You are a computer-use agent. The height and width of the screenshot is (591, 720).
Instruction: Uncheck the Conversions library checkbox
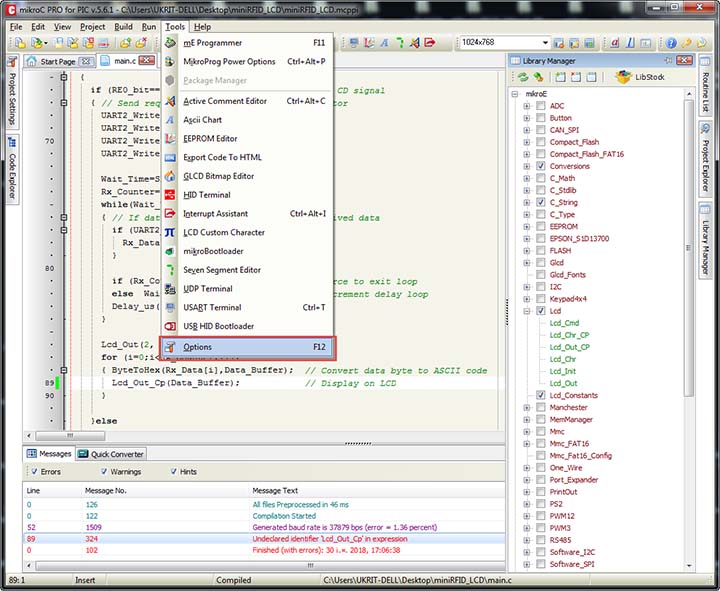(541, 166)
